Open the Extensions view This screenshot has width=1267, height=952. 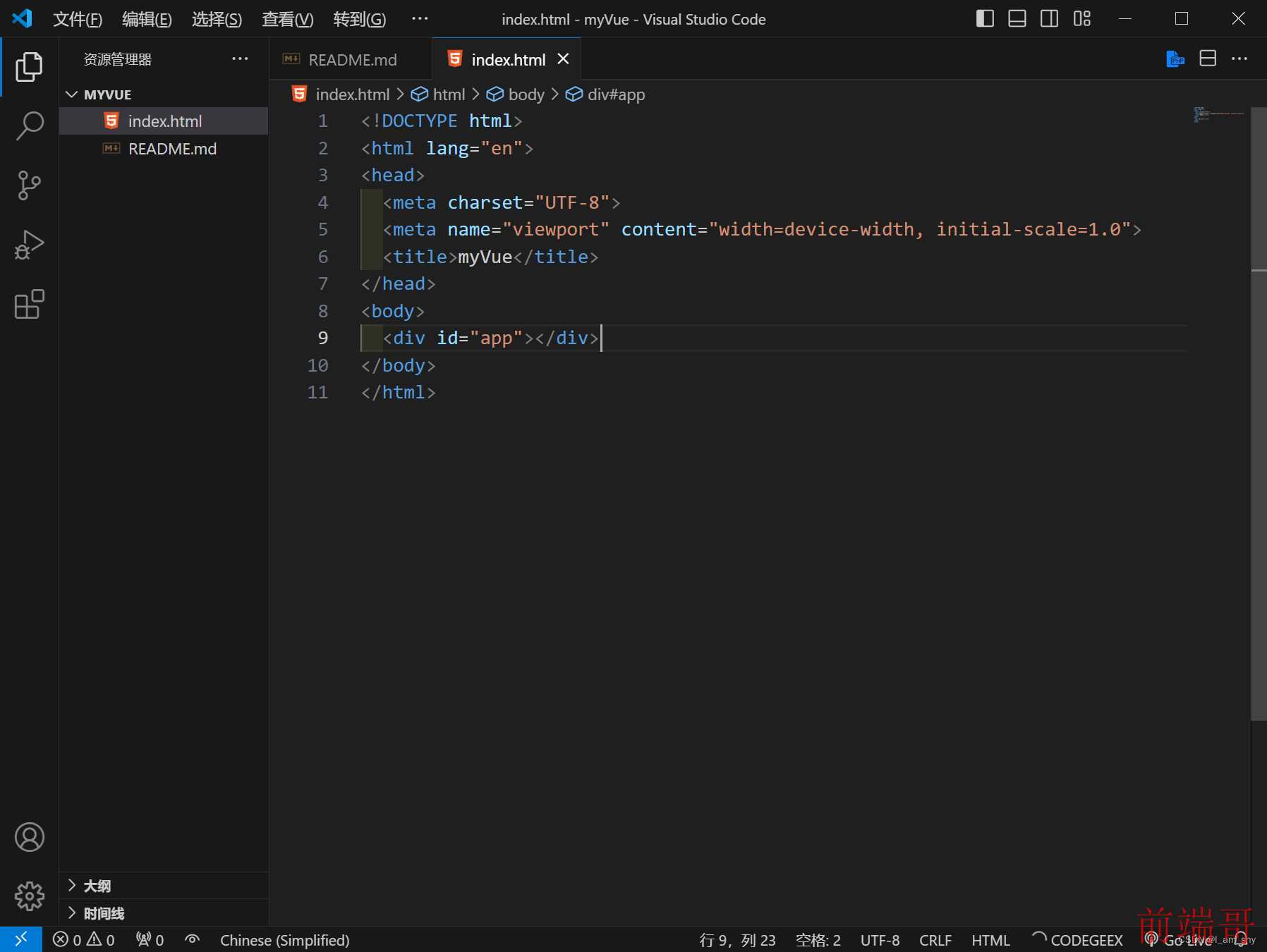[29, 304]
